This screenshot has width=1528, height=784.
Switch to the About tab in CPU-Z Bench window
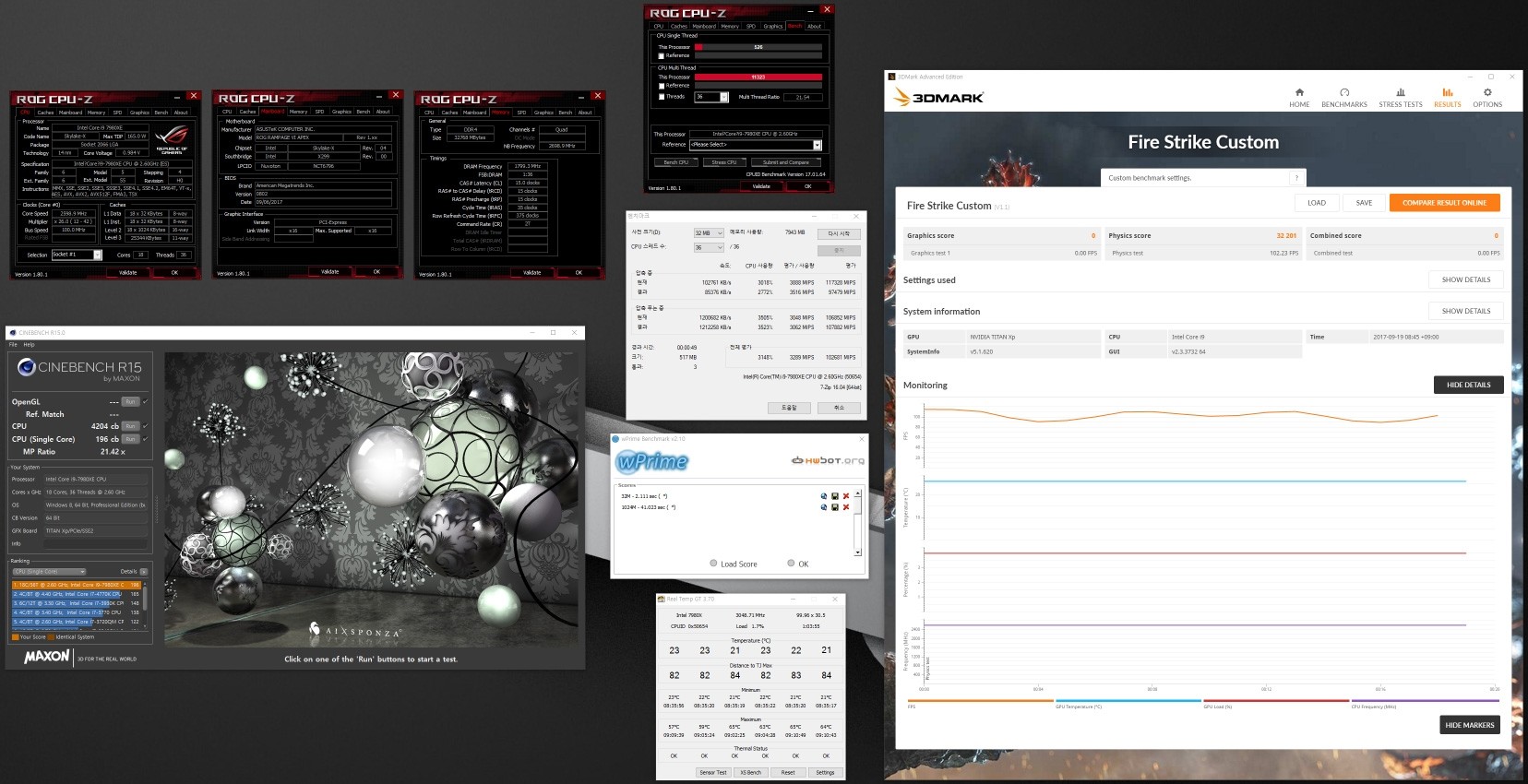814,26
